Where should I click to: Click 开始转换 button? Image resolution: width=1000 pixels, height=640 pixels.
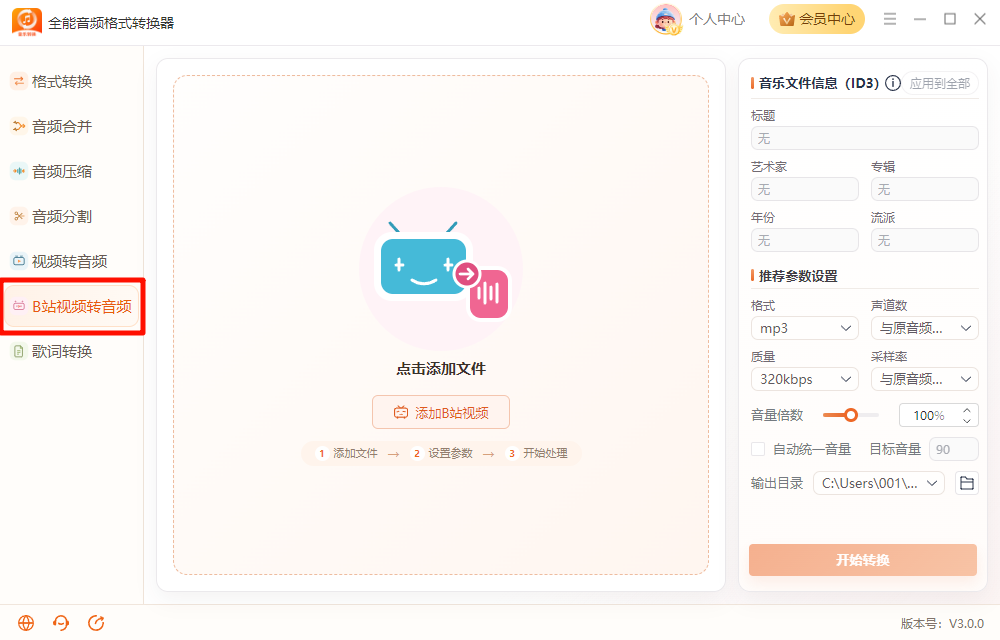[x=863, y=560]
